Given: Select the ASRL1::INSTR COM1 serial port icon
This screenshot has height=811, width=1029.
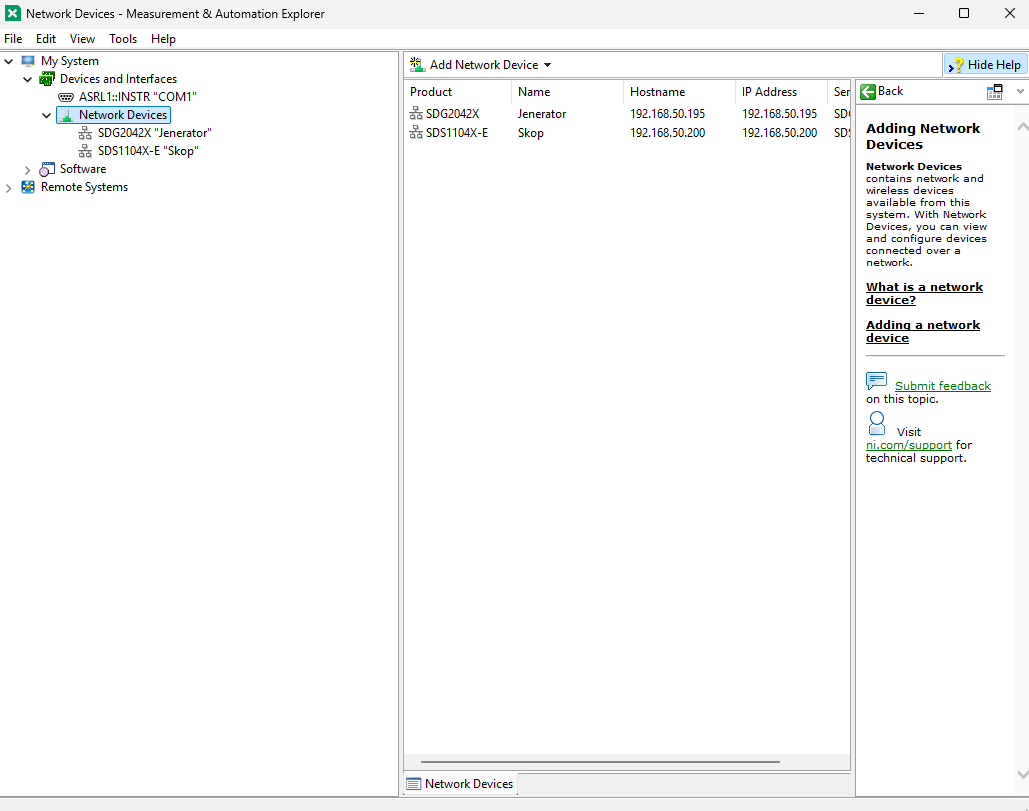Looking at the screenshot, I should (66, 97).
